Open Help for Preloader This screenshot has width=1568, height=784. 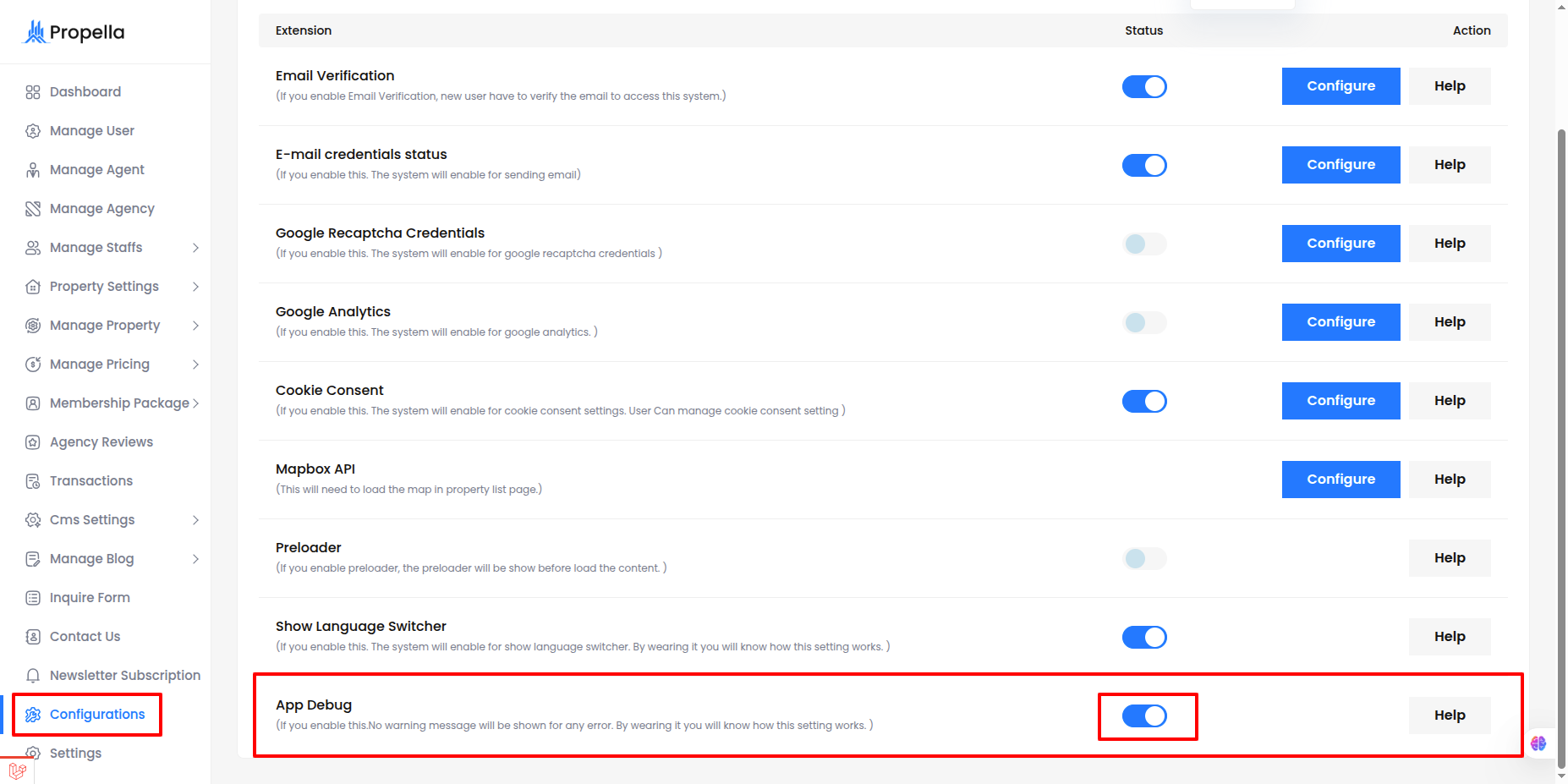coord(1450,558)
